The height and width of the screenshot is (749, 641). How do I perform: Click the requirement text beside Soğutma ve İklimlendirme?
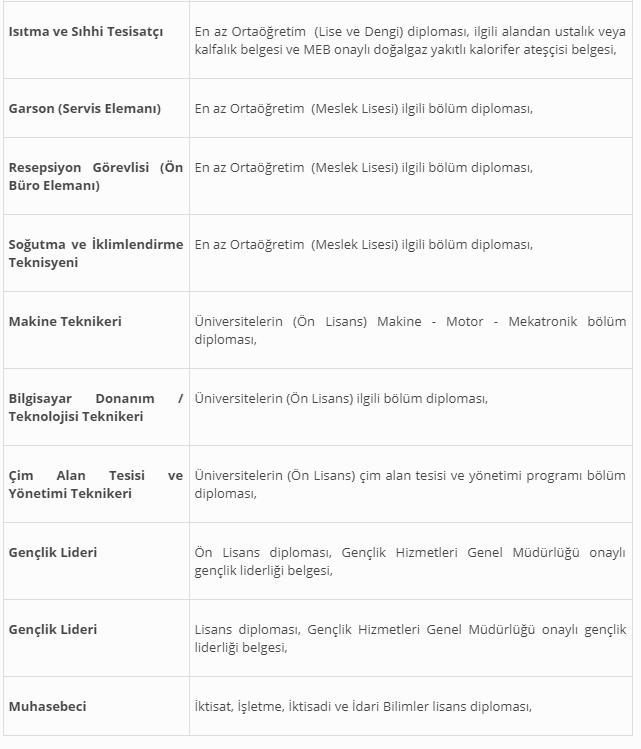pyautogui.click(x=364, y=244)
